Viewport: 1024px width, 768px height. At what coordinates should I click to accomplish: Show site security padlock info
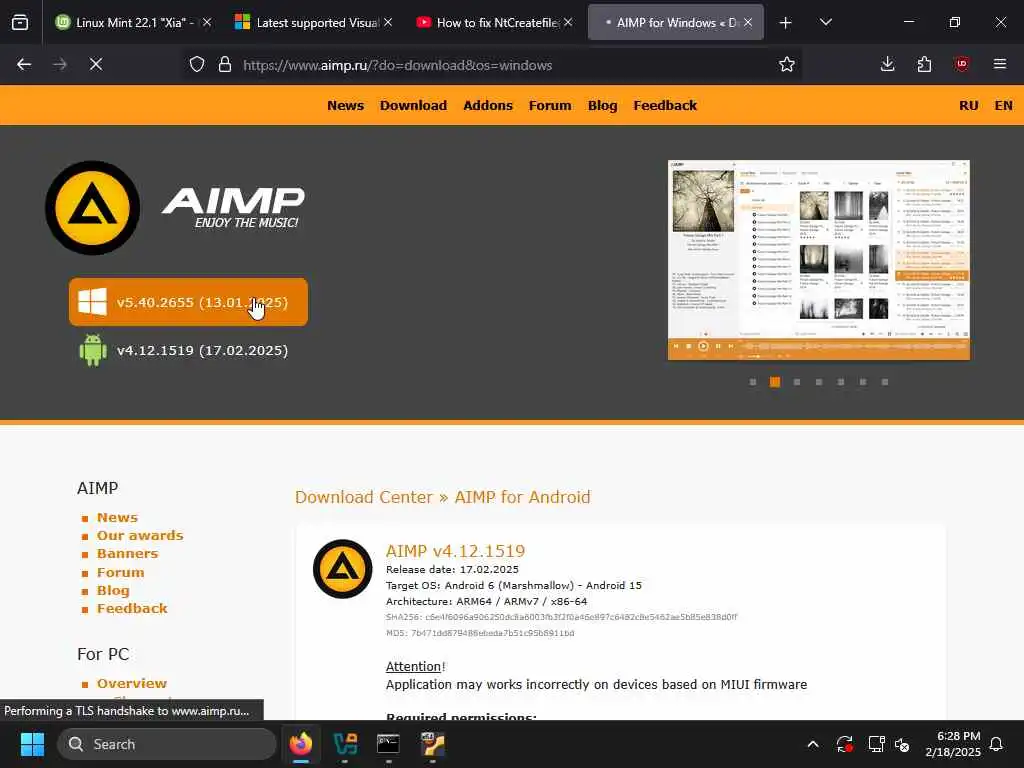point(225,65)
